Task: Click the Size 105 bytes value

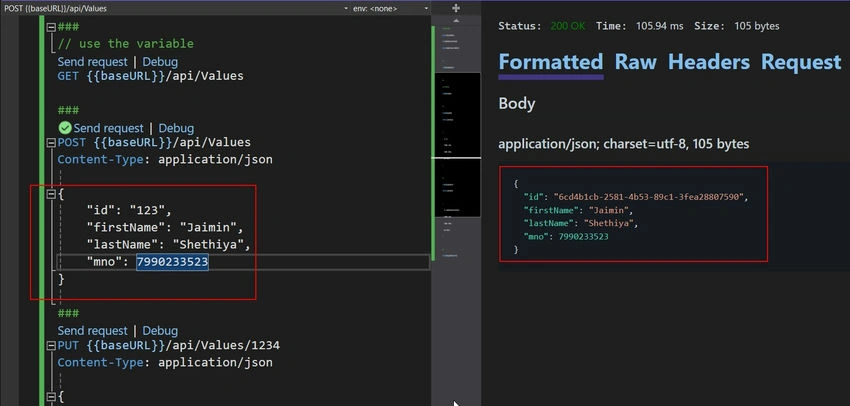Action: (x=757, y=26)
